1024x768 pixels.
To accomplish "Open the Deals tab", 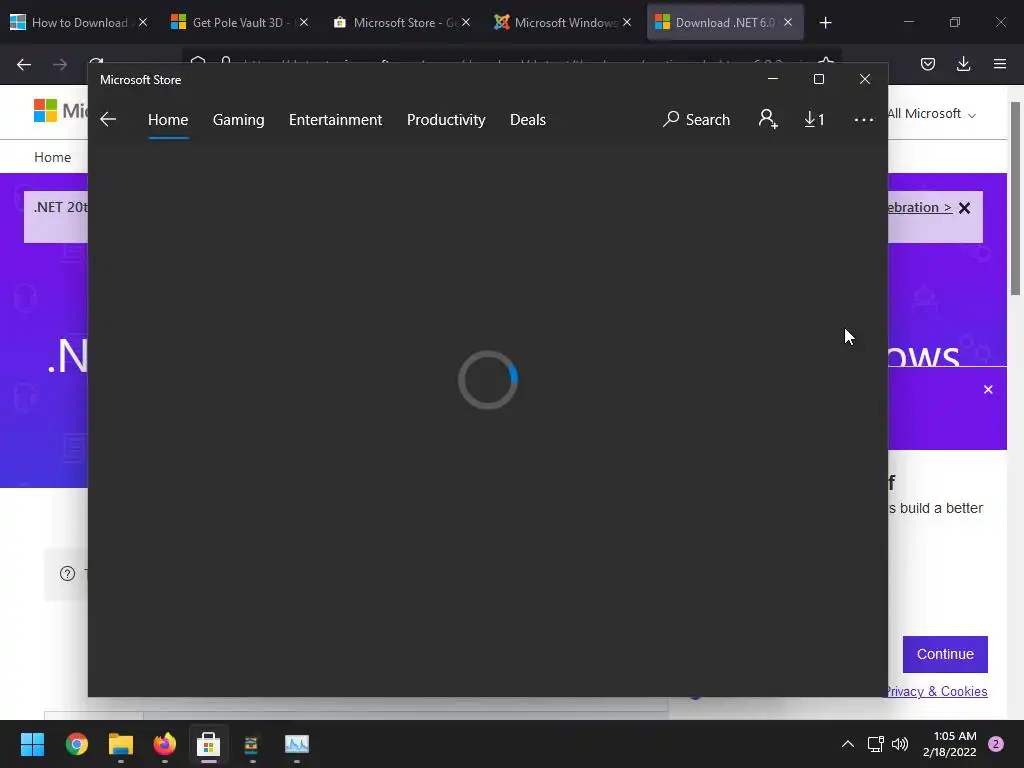I will (528, 120).
